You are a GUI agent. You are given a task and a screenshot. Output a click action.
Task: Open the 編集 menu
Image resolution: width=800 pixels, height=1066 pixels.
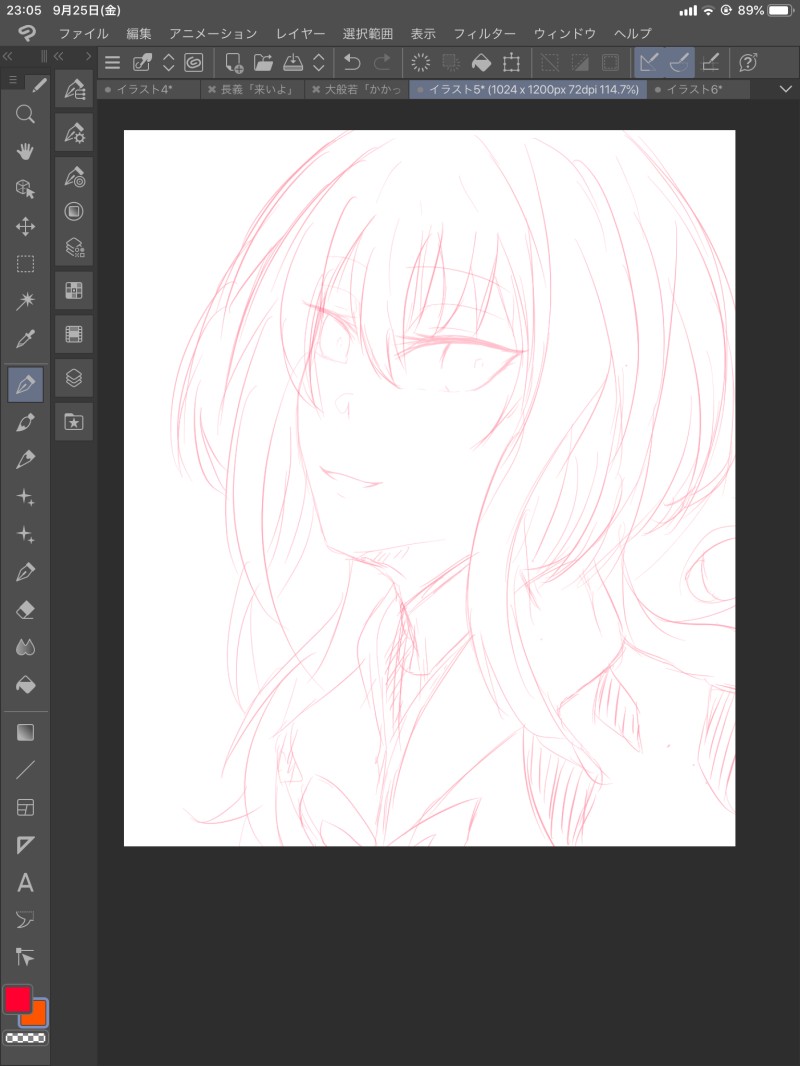click(139, 33)
